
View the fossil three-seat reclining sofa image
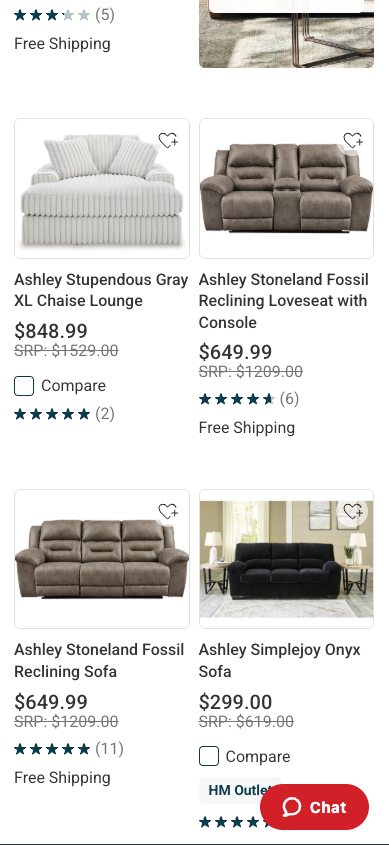click(102, 559)
